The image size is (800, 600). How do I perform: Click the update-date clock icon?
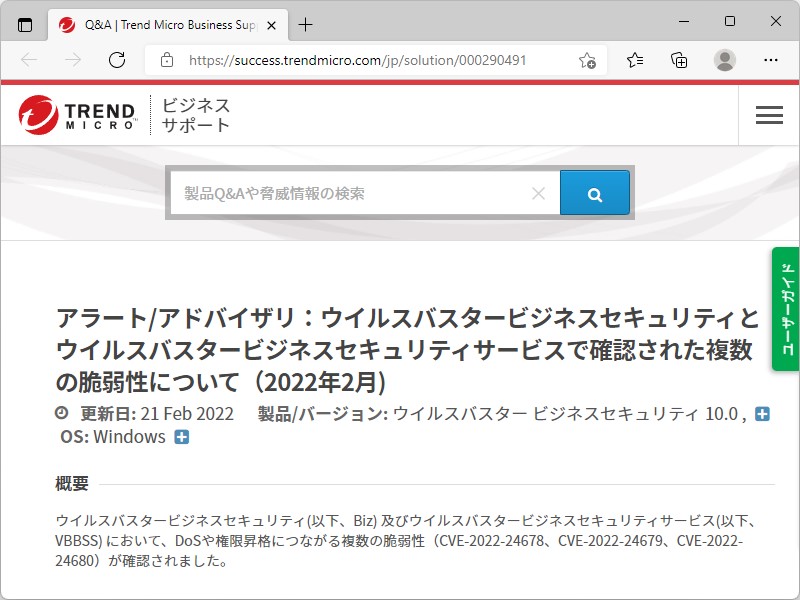(x=62, y=413)
